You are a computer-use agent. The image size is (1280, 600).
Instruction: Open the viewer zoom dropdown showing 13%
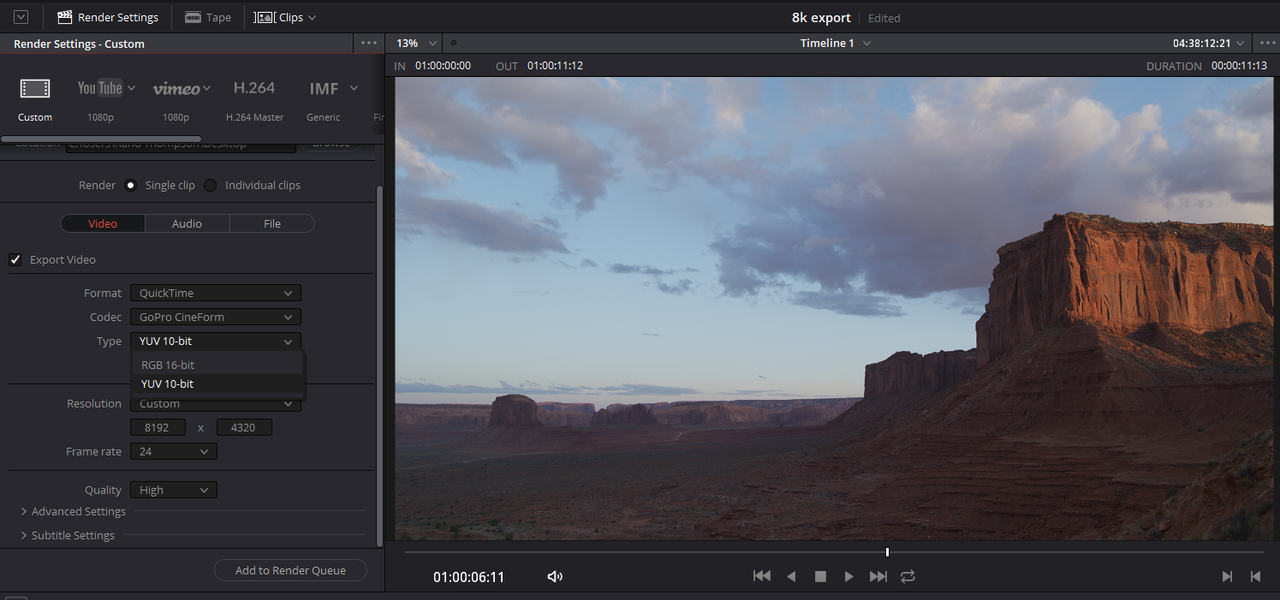[416, 43]
